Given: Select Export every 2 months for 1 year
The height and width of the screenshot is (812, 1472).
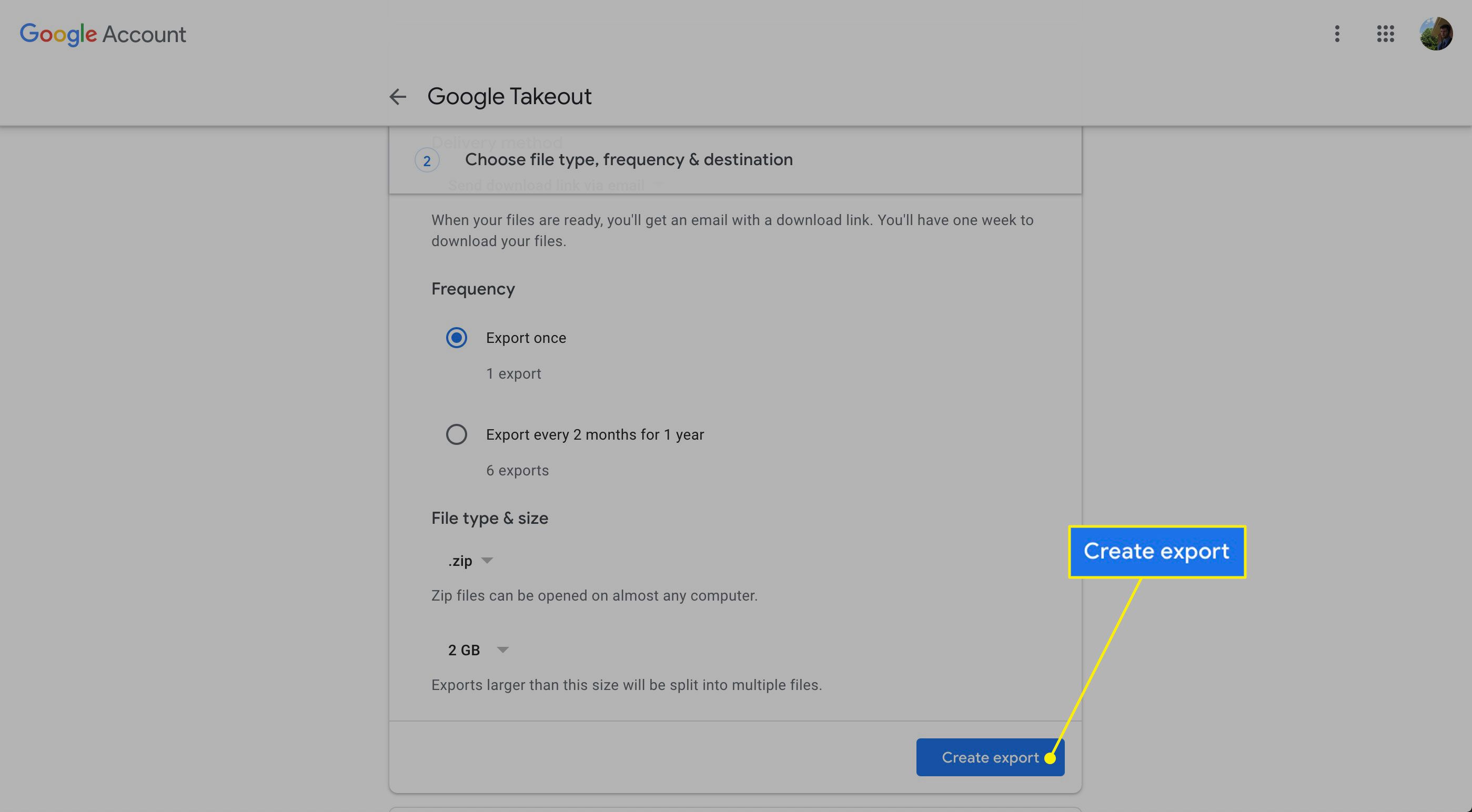Looking at the screenshot, I should [x=456, y=434].
